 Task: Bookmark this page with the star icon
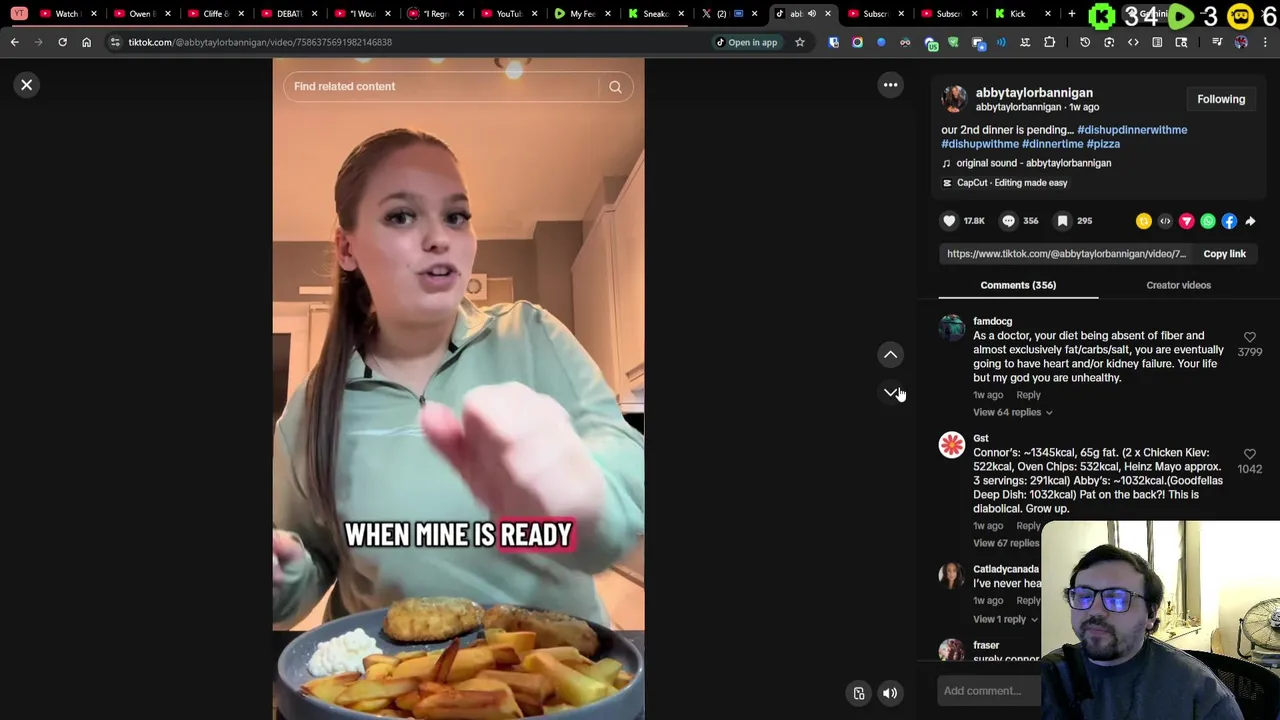[x=799, y=42]
